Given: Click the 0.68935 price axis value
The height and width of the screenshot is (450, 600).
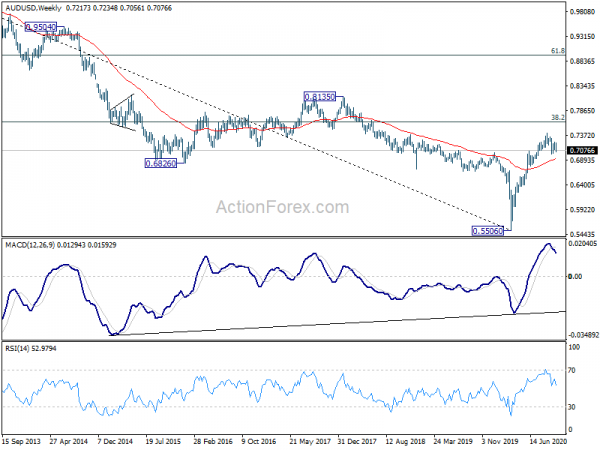Looking at the screenshot, I should click(582, 160).
